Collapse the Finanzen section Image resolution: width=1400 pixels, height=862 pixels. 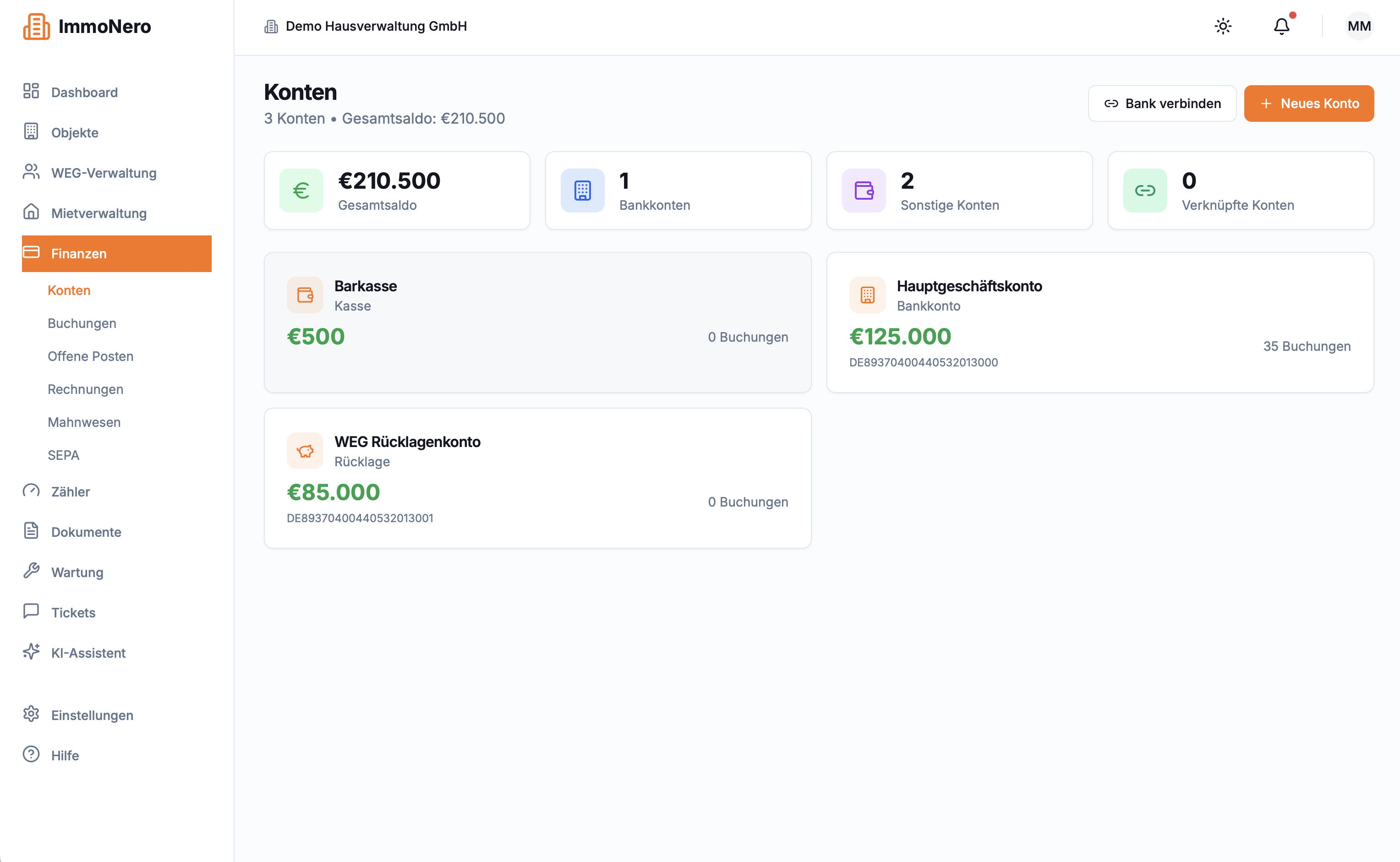point(117,254)
